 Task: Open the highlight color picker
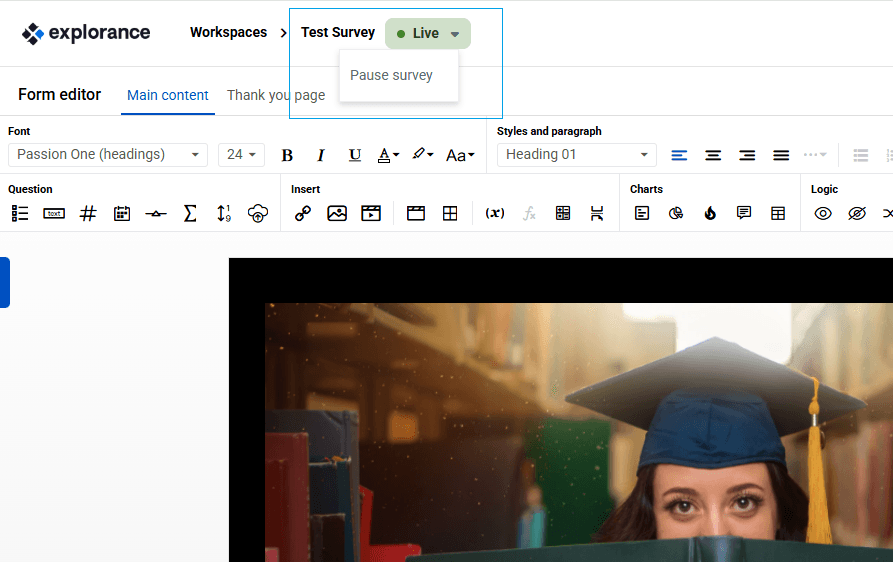tap(423, 154)
